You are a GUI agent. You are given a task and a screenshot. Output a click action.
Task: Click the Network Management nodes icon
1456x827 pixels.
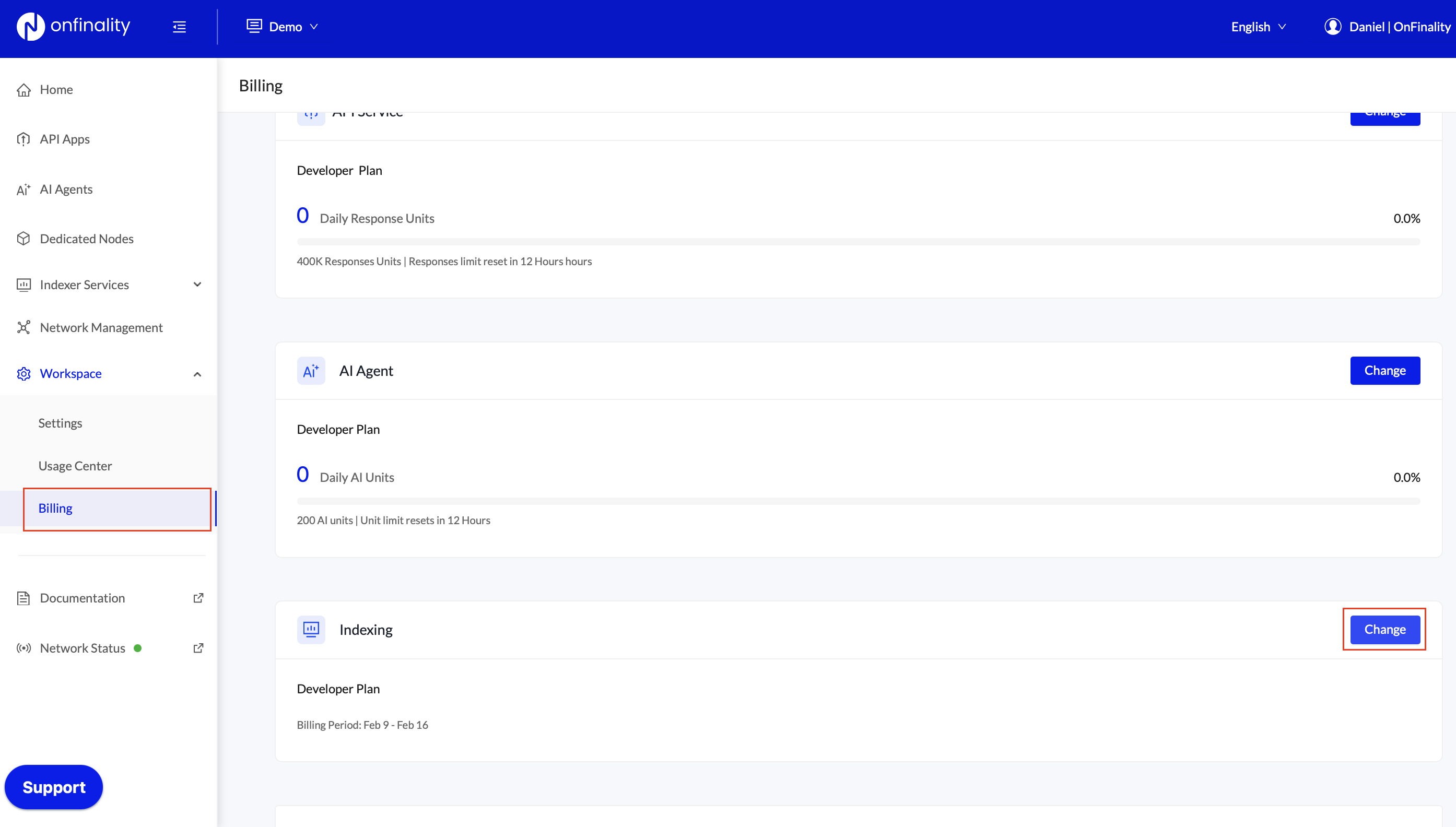24,327
